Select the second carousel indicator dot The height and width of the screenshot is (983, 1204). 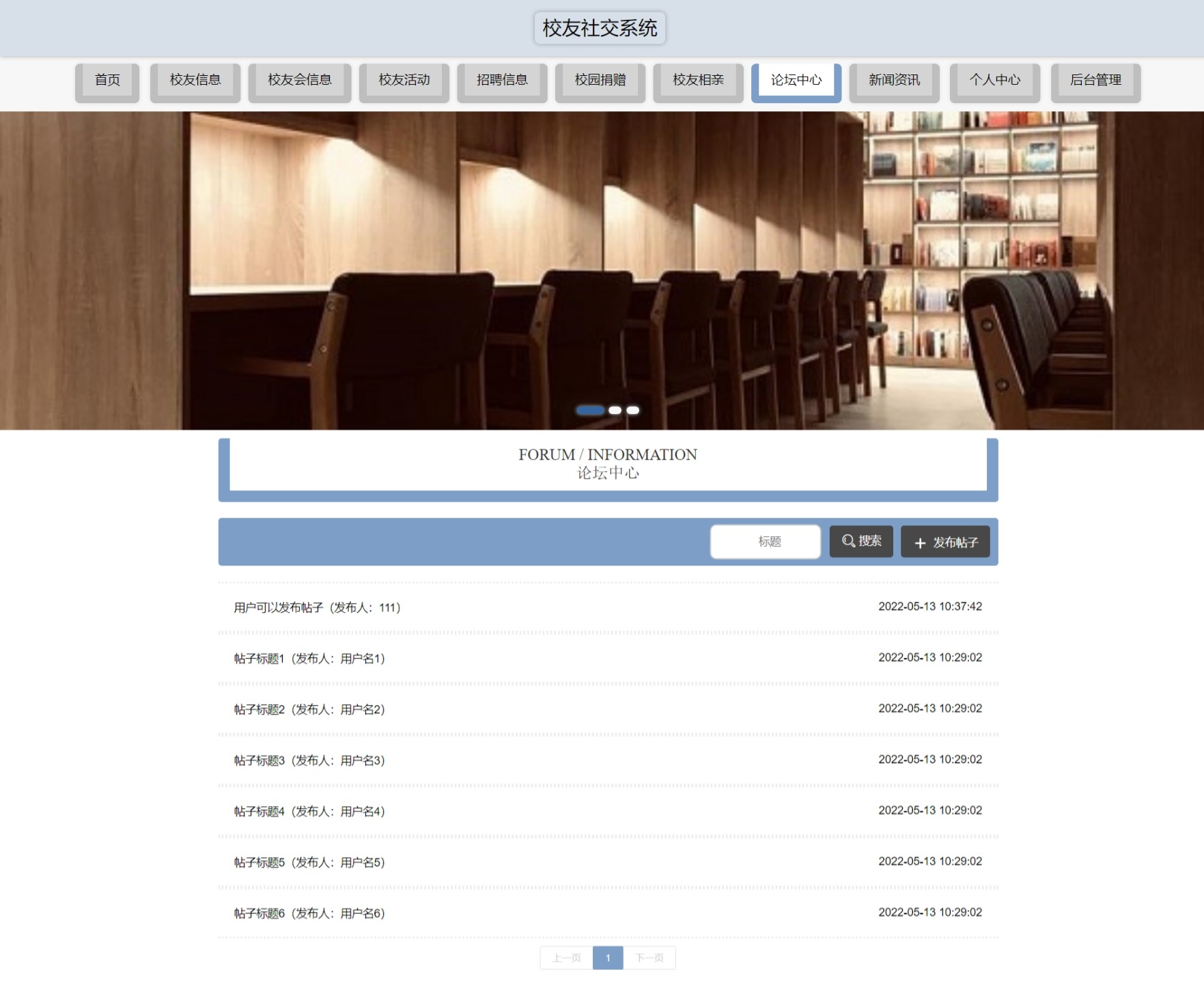tap(615, 411)
